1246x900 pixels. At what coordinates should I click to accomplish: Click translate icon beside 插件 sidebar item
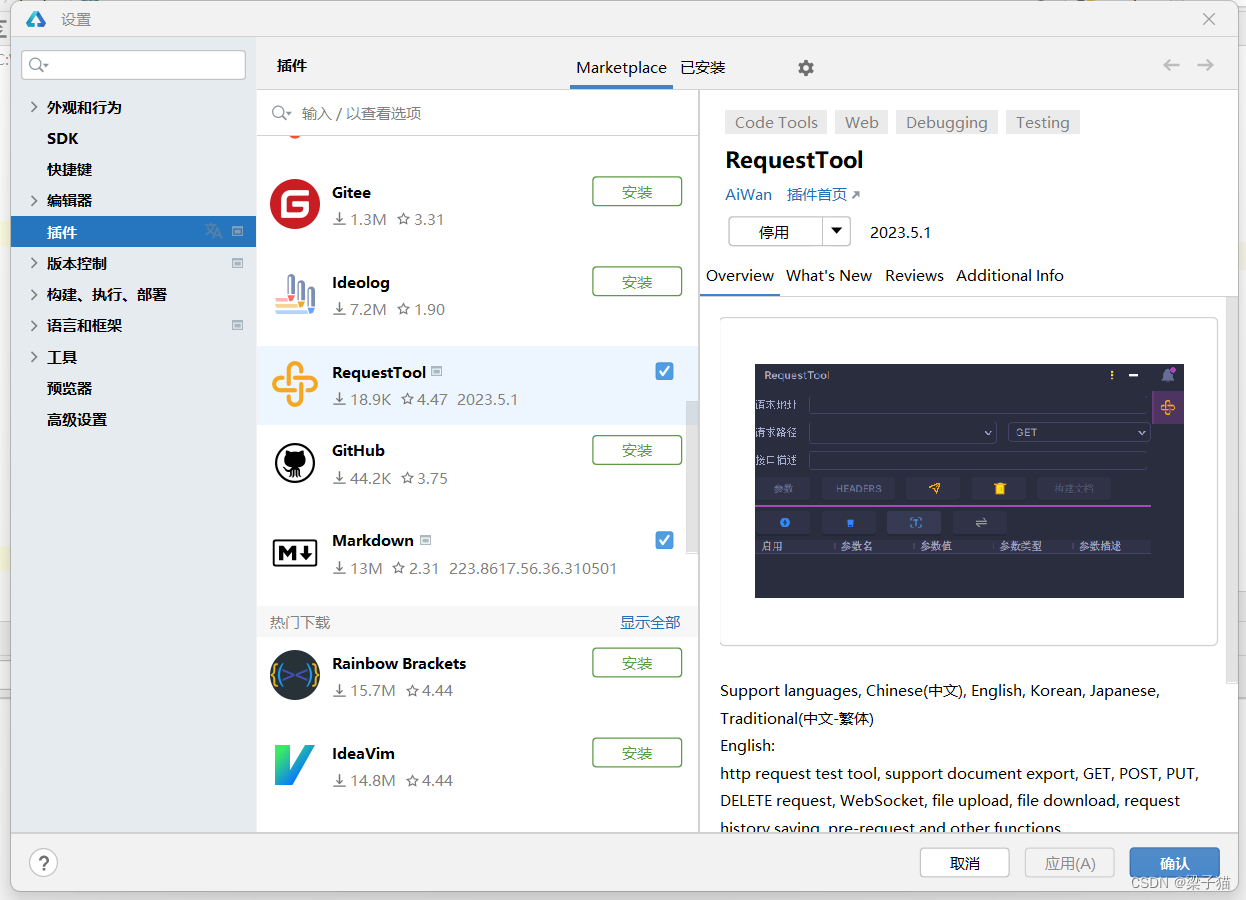[x=214, y=231]
